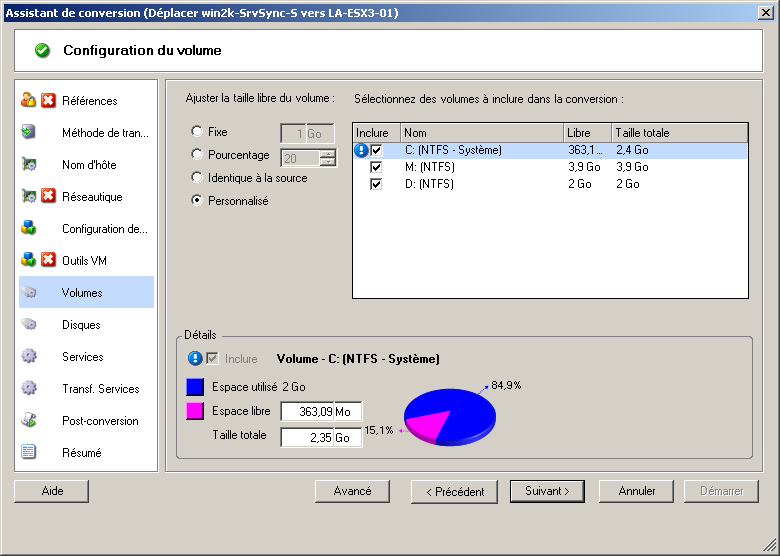Click the Services gear icon
The height and width of the screenshot is (556, 780).
click(x=28, y=356)
